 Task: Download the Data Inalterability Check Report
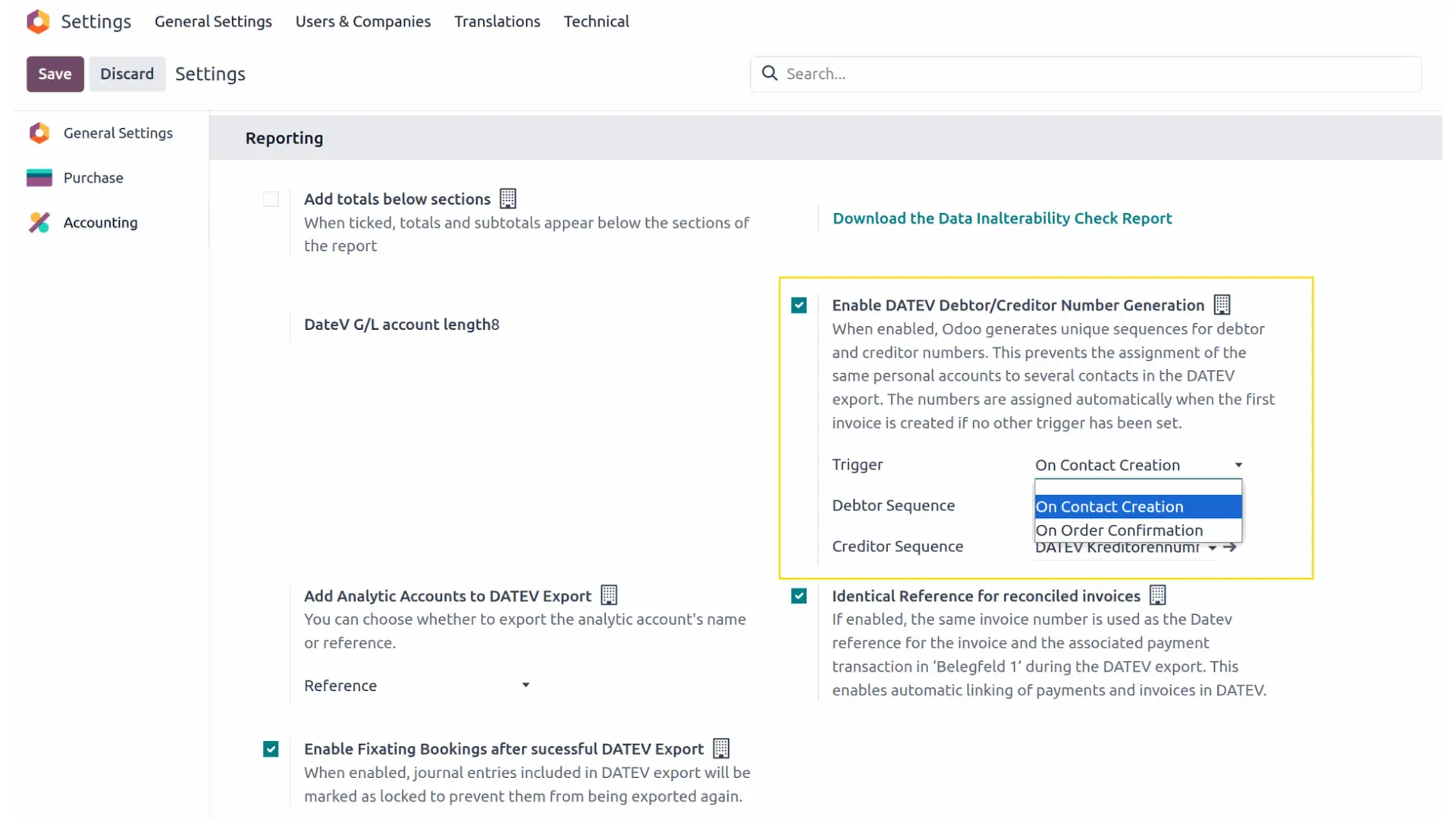pyautogui.click(x=1003, y=218)
